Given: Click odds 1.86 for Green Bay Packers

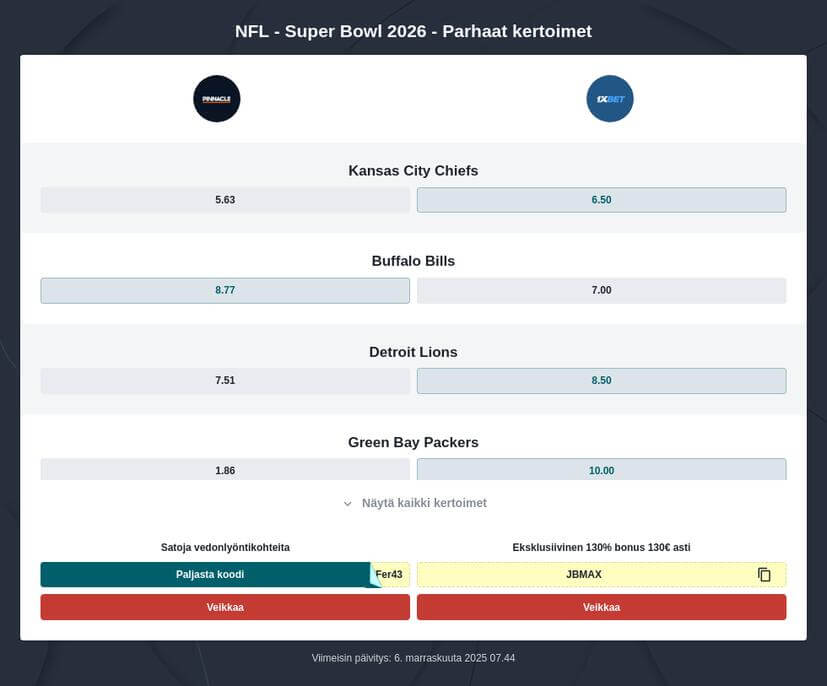Looking at the screenshot, I should [224, 469].
